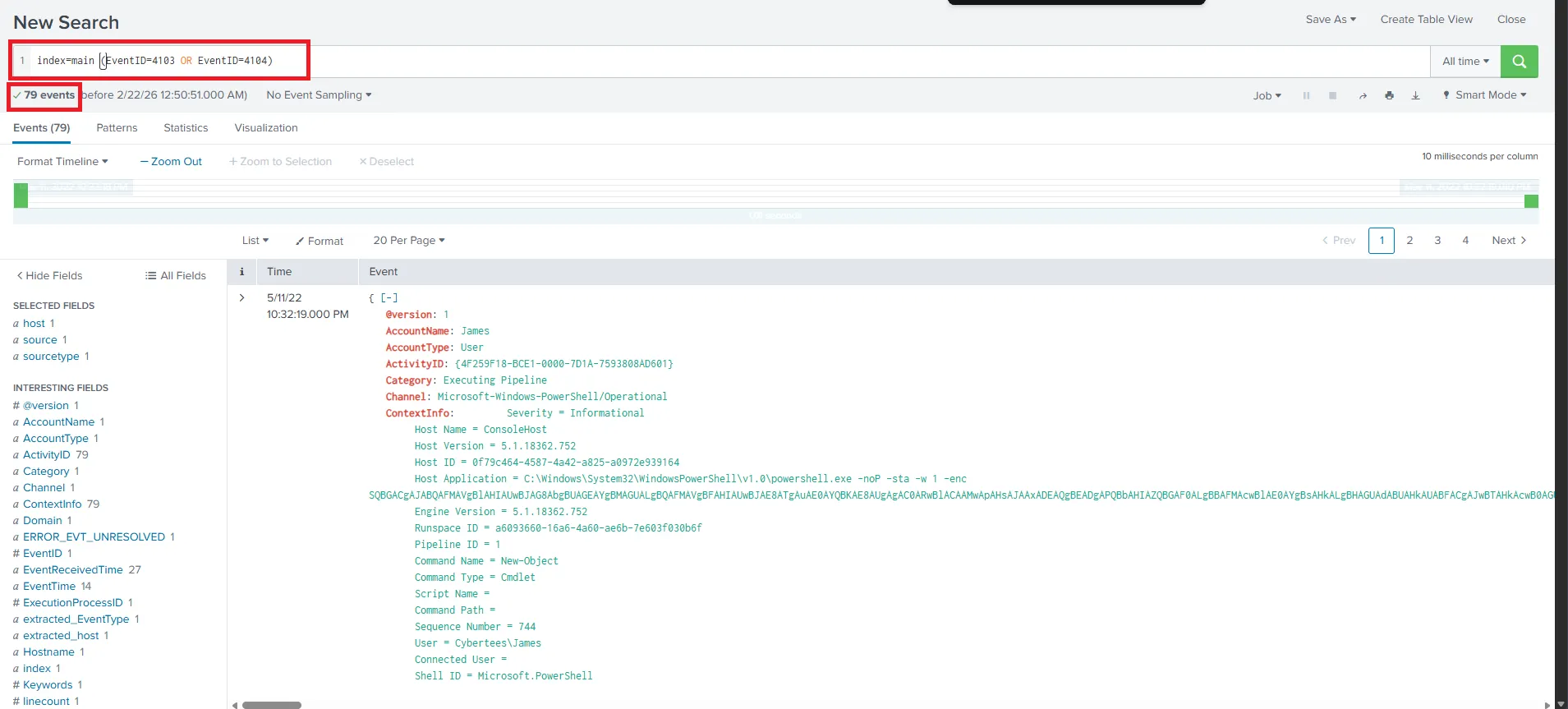Go to results page 4
Image resolution: width=1568 pixels, height=709 pixels.
(1465, 240)
